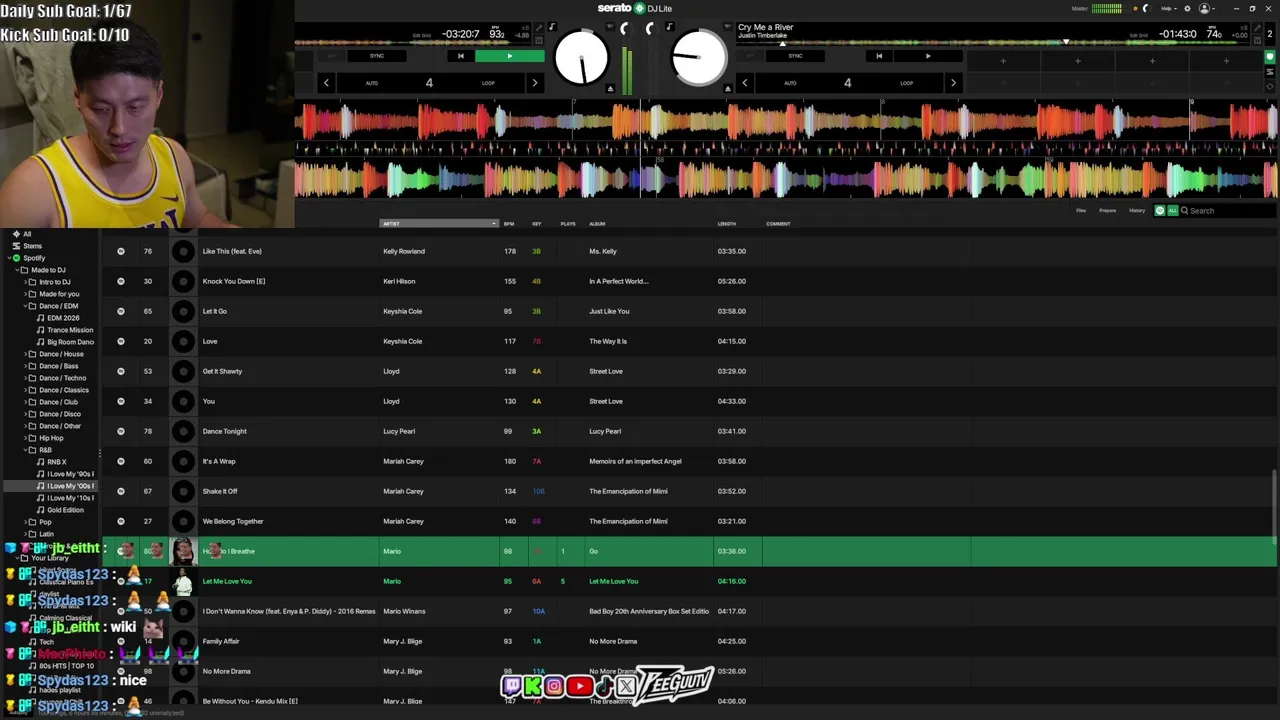Click the Master output level meter
This screenshot has height=720, width=1280.
pos(1107,8)
